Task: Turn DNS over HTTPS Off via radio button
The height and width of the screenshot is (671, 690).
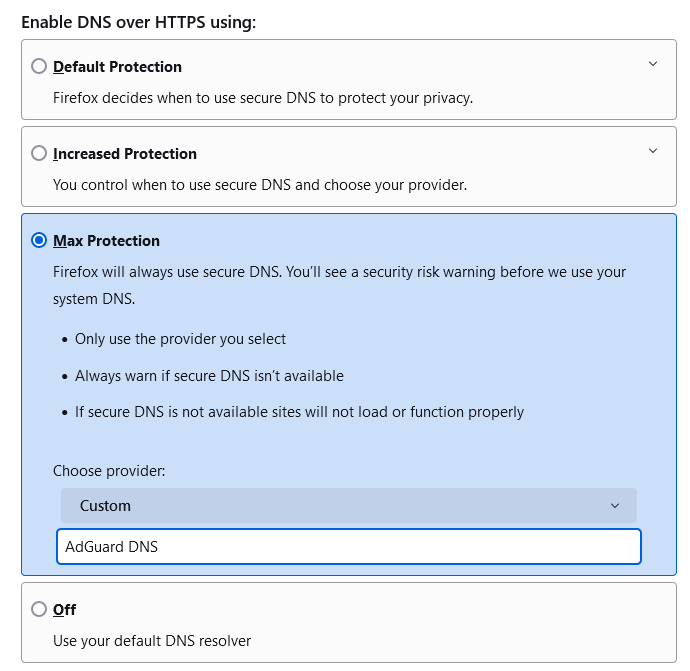Action: tap(39, 609)
